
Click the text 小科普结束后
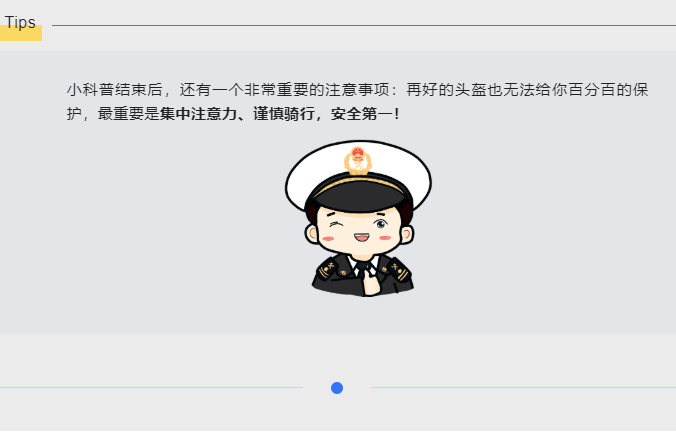click(115, 90)
